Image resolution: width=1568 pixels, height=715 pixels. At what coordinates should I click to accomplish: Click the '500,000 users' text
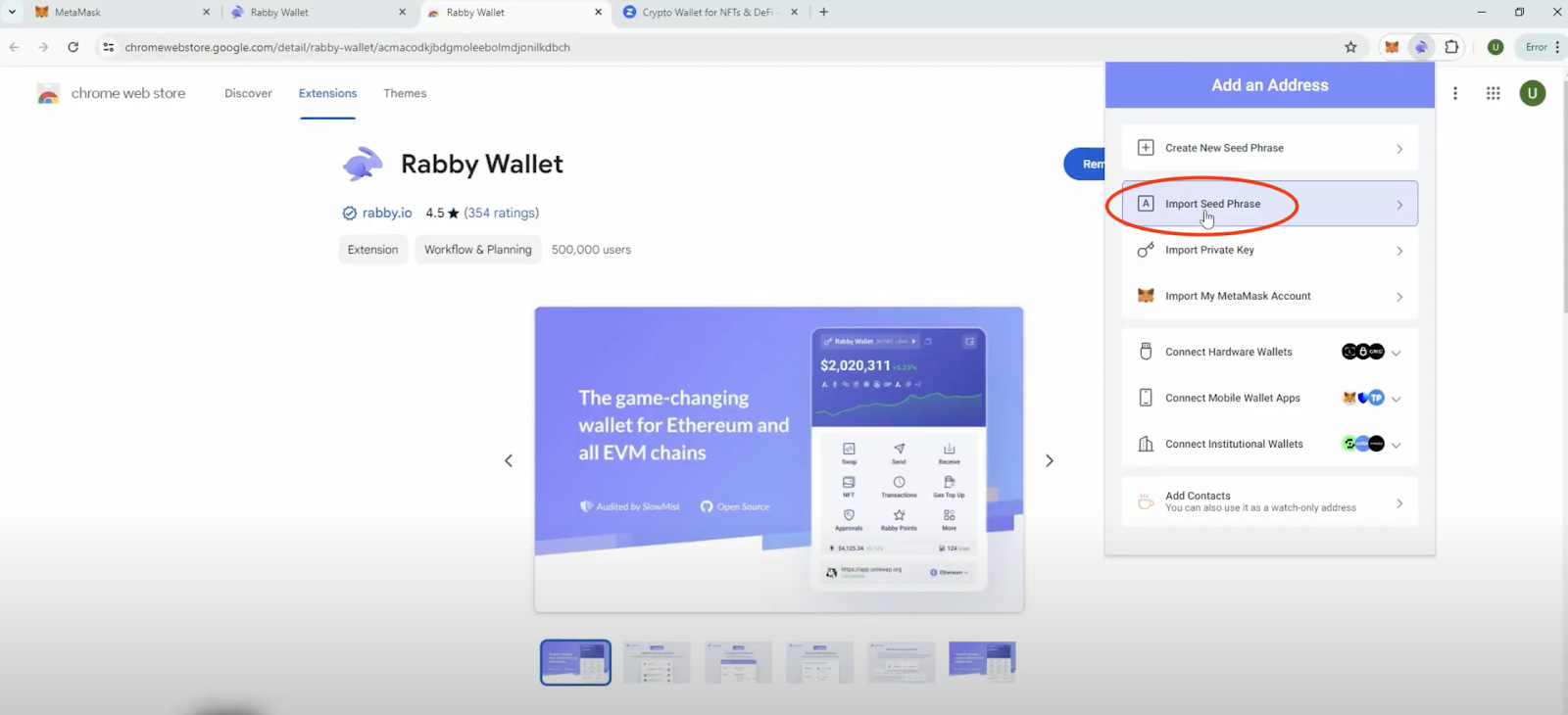tap(591, 250)
